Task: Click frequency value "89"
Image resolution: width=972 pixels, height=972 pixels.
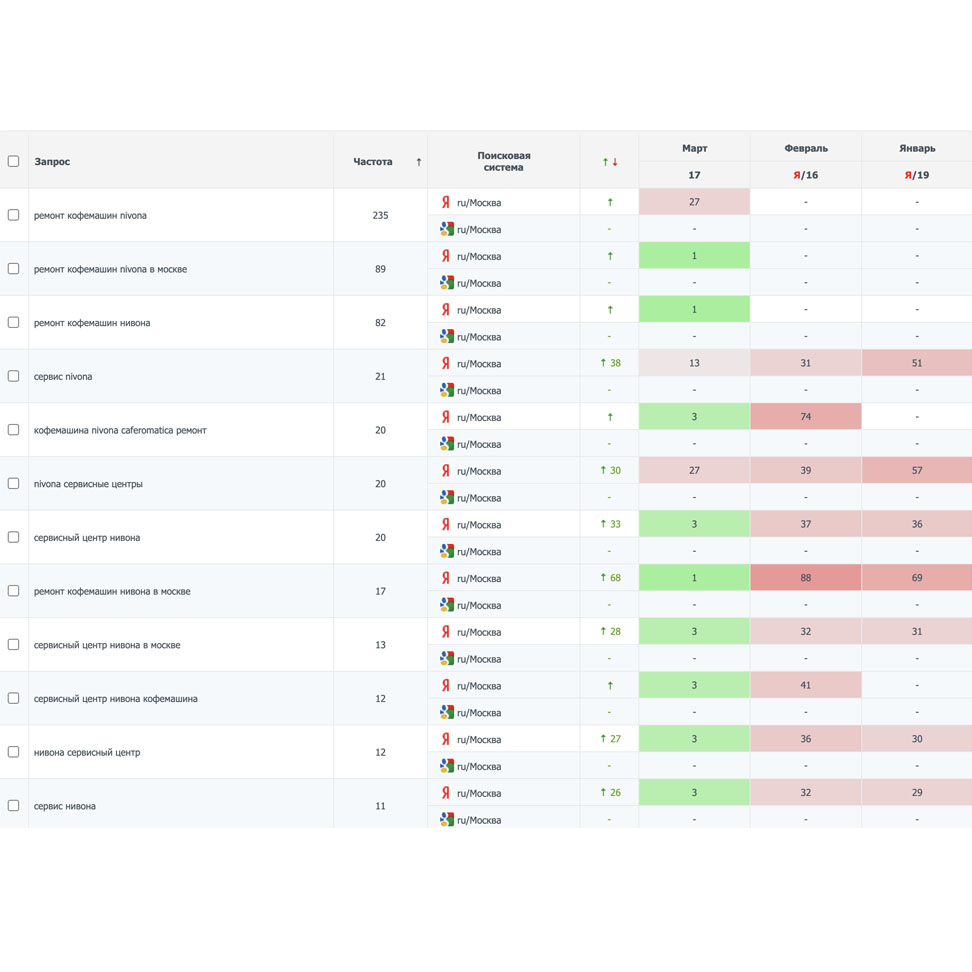Action: pyautogui.click(x=380, y=269)
